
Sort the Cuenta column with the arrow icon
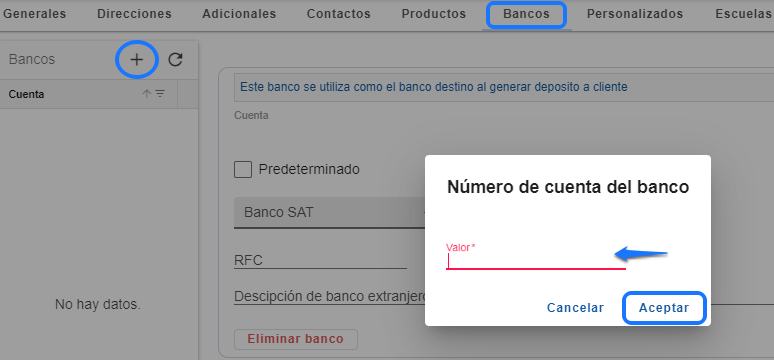point(147,94)
